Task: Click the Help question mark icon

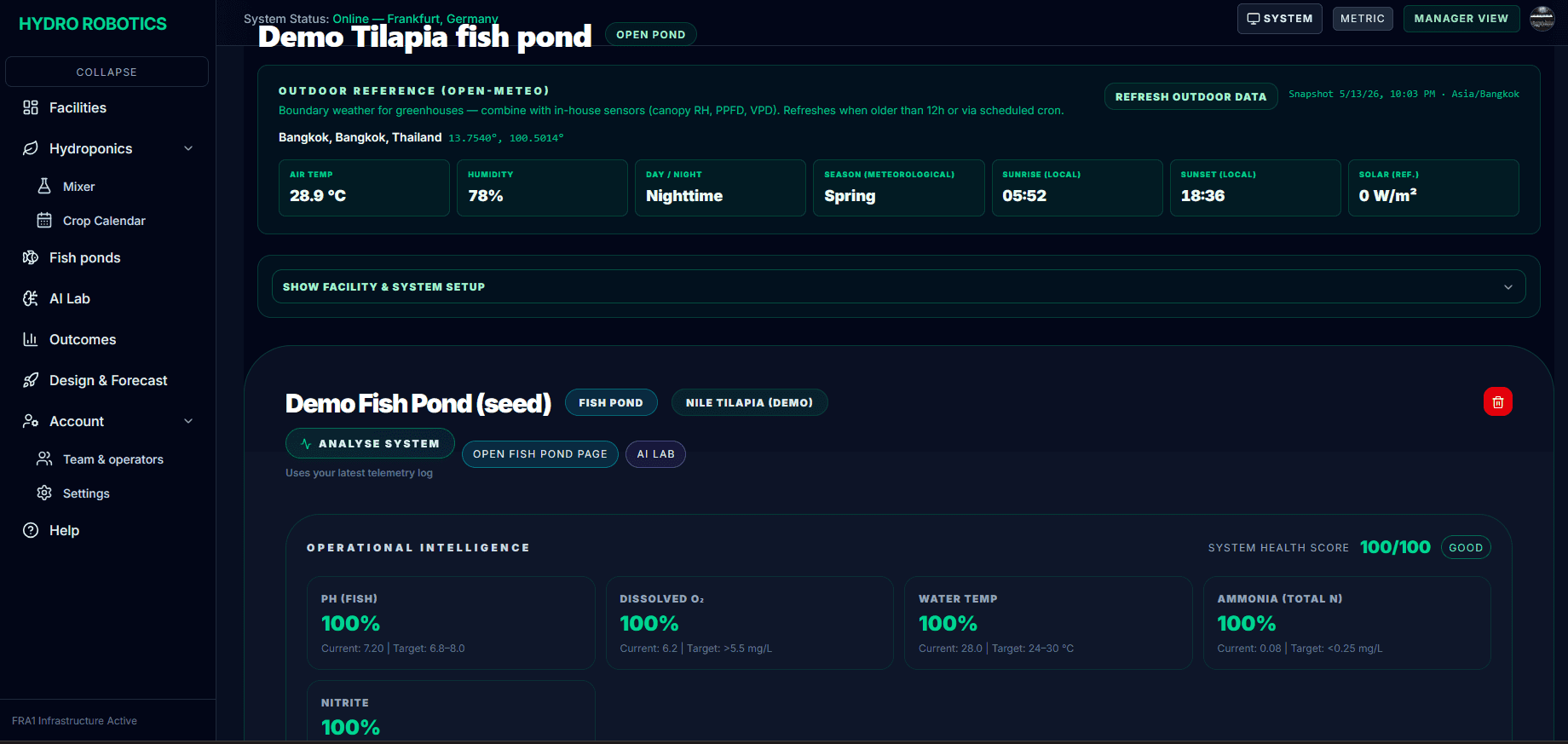Action: [31, 530]
